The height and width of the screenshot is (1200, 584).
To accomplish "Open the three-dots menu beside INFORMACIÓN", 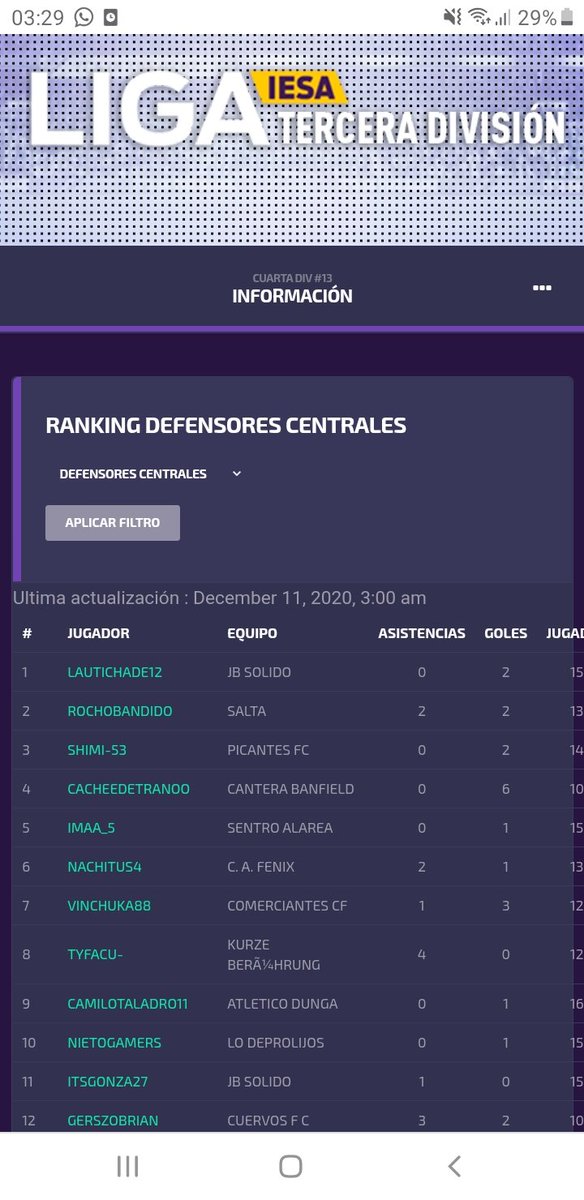I will [542, 288].
